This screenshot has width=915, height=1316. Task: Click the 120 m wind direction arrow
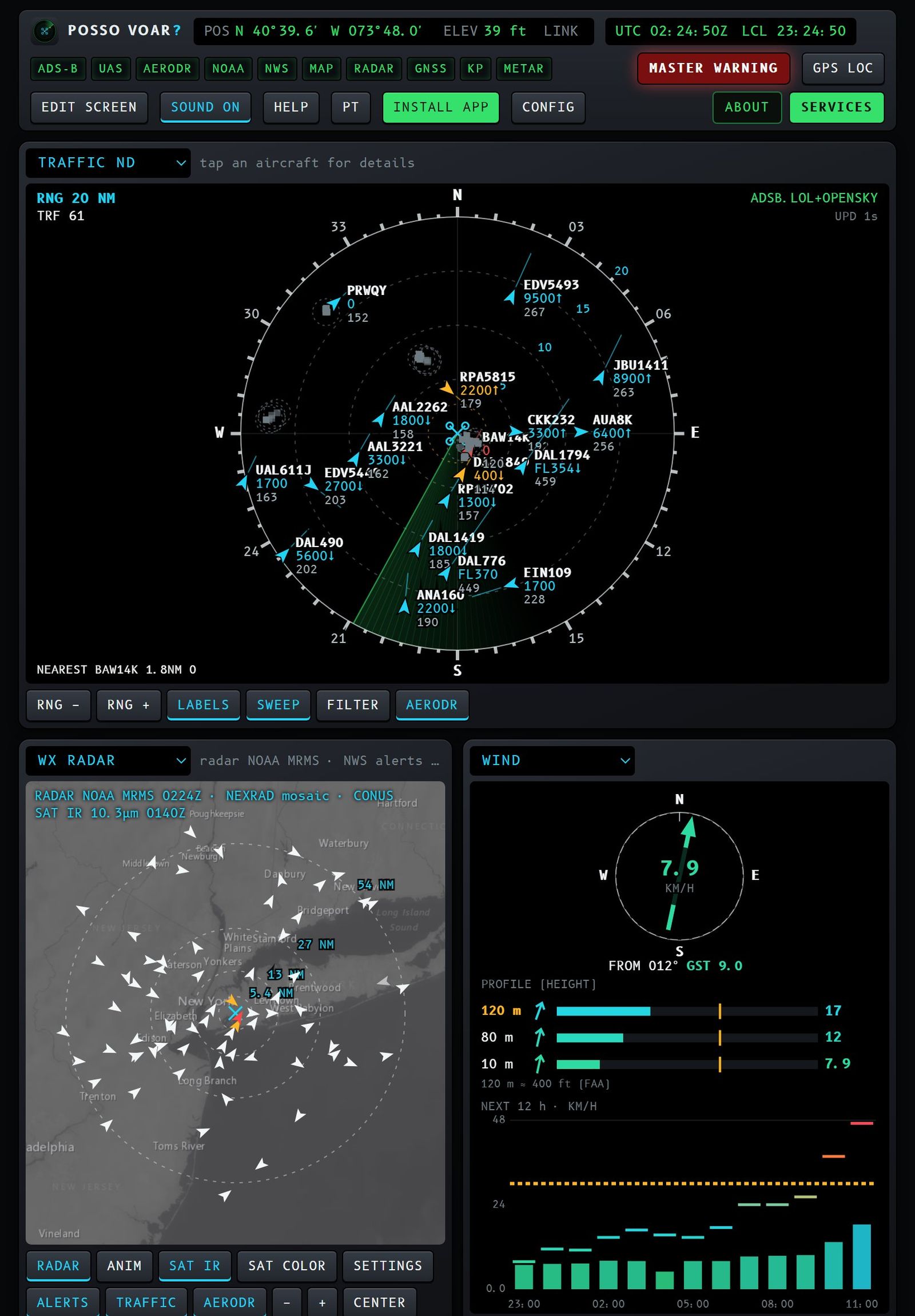click(x=539, y=1011)
